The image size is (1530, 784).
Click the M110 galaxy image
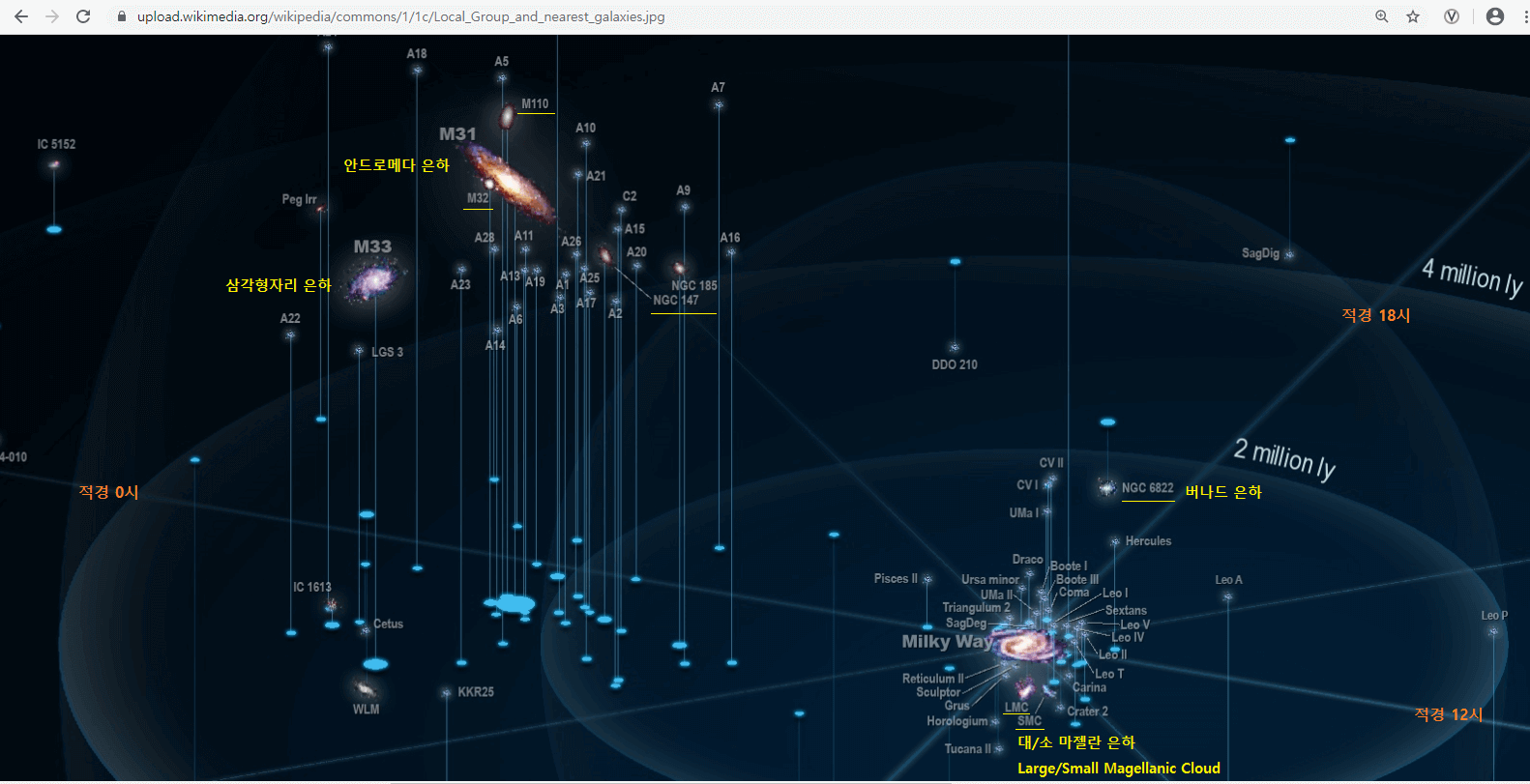pyautogui.click(x=506, y=117)
